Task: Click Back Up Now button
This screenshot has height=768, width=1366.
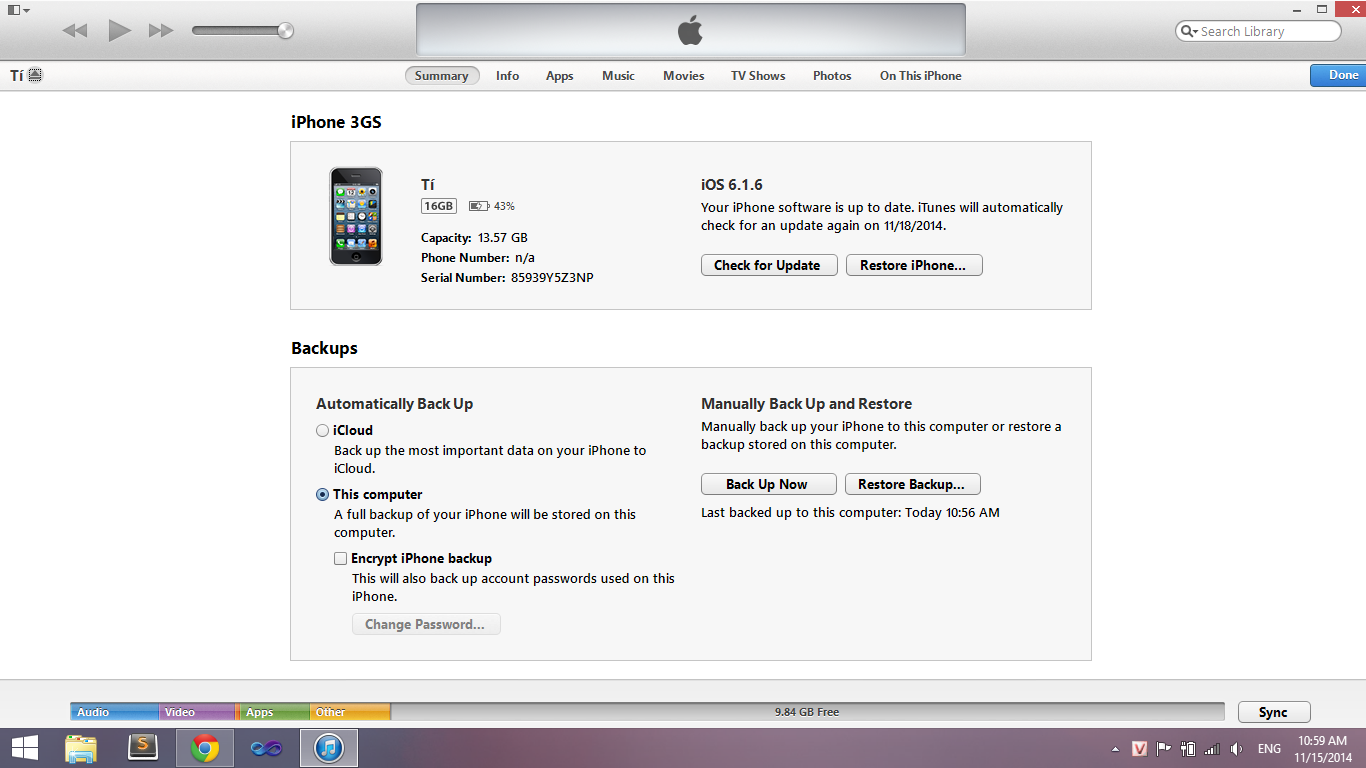Action: (768, 484)
